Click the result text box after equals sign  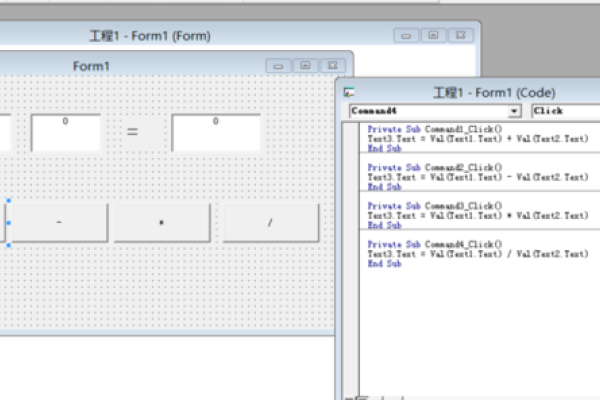(215, 133)
